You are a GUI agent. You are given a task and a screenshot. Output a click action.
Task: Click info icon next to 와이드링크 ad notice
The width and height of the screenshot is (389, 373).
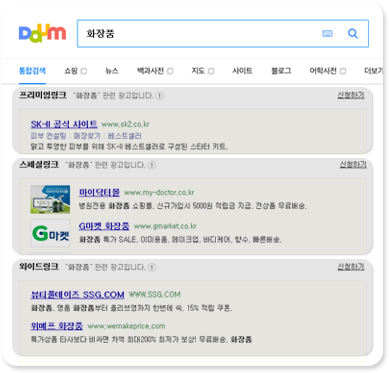click(x=152, y=267)
